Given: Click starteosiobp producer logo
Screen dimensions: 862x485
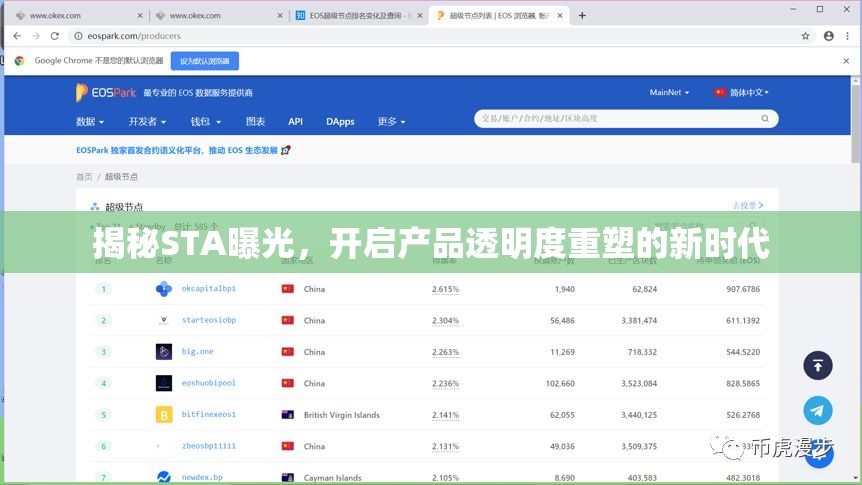Looking at the screenshot, I should pos(164,320).
